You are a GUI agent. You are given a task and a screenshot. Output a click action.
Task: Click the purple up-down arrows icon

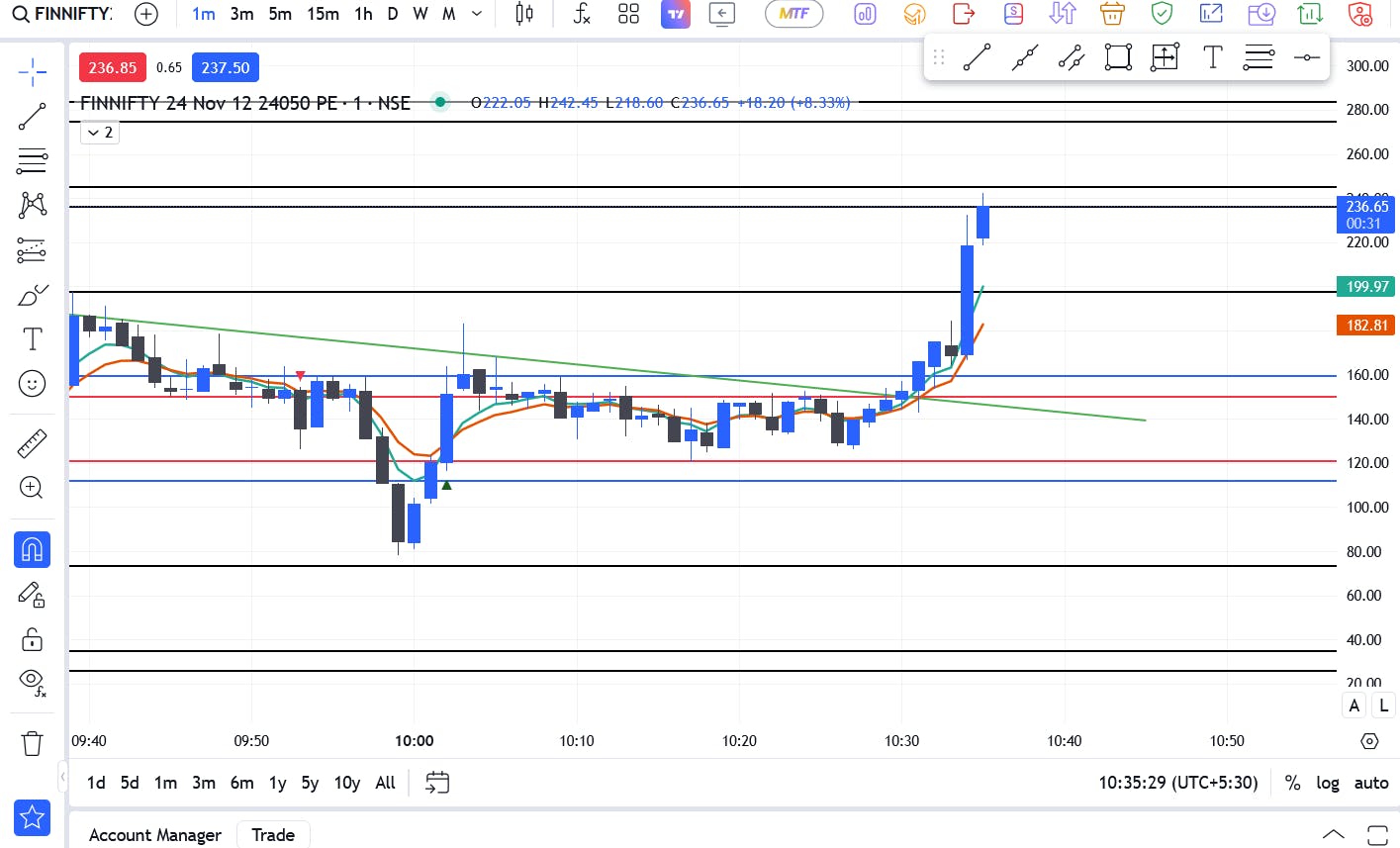tap(1063, 14)
